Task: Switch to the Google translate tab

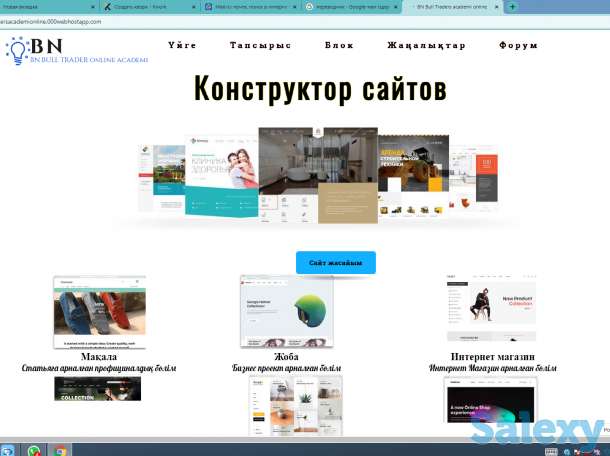Action: [352, 7]
